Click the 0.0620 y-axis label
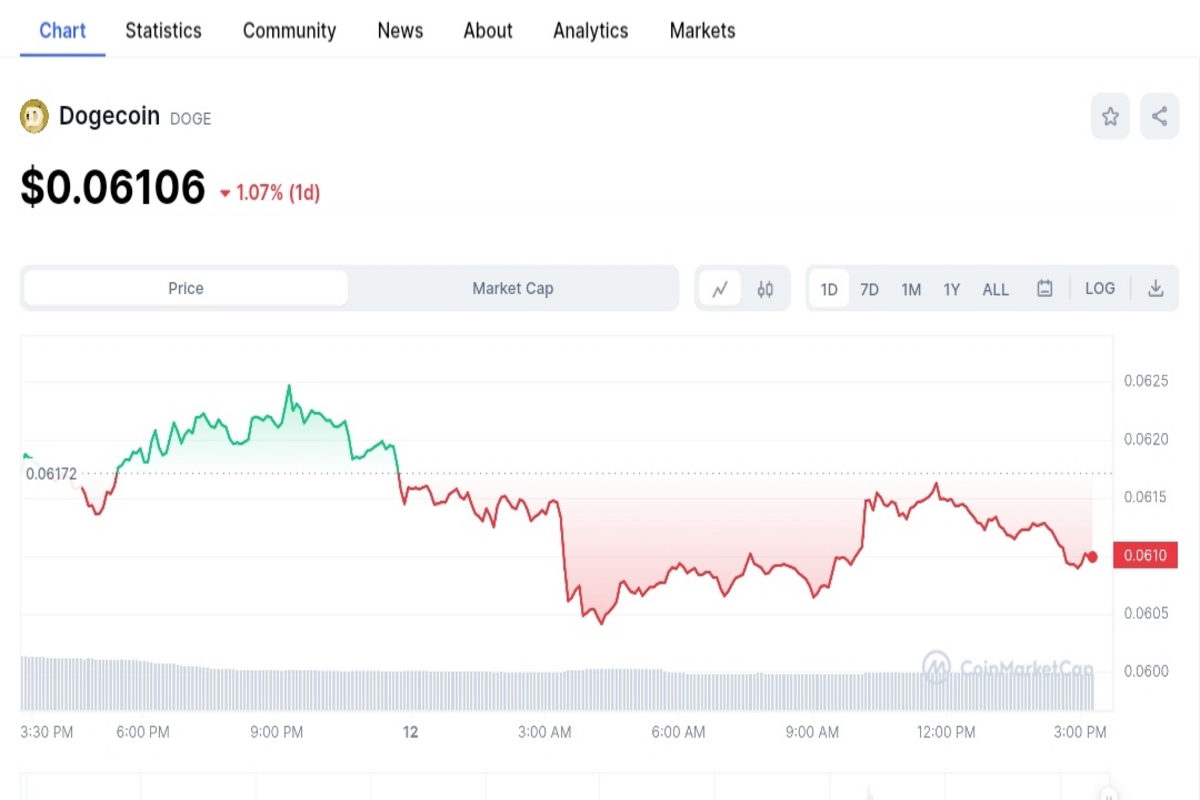Image resolution: width=1200 pixels, height=800 pixels. [1145, 438]
